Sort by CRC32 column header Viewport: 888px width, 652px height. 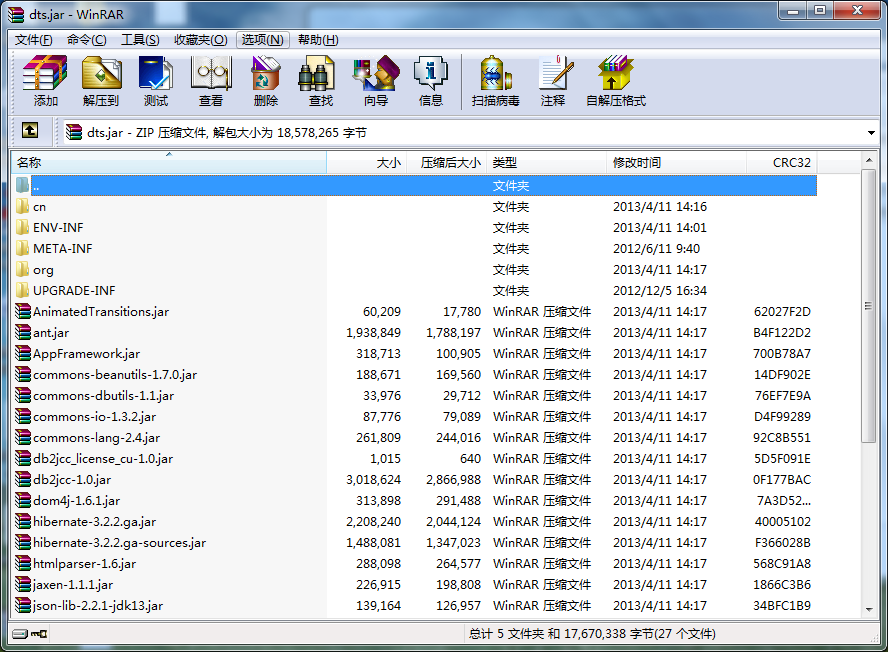[x=782, y=163]
